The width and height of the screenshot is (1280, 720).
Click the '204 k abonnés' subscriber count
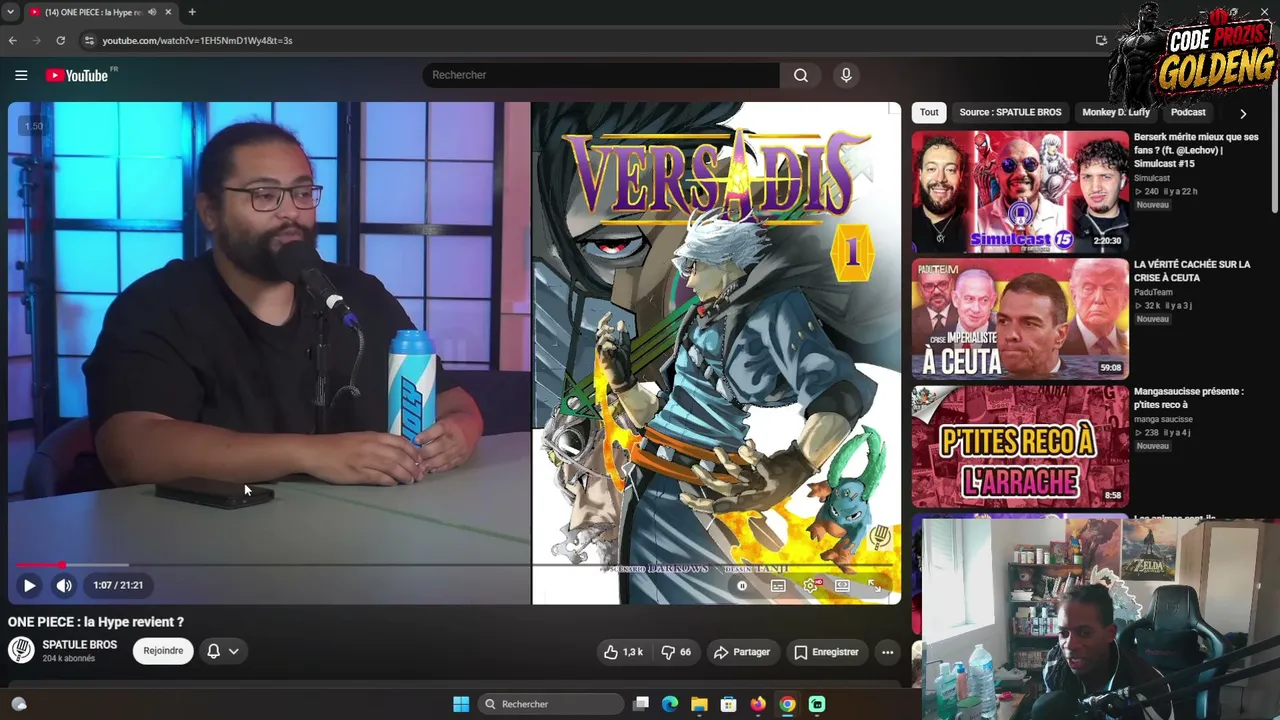[x=71, y=658]
